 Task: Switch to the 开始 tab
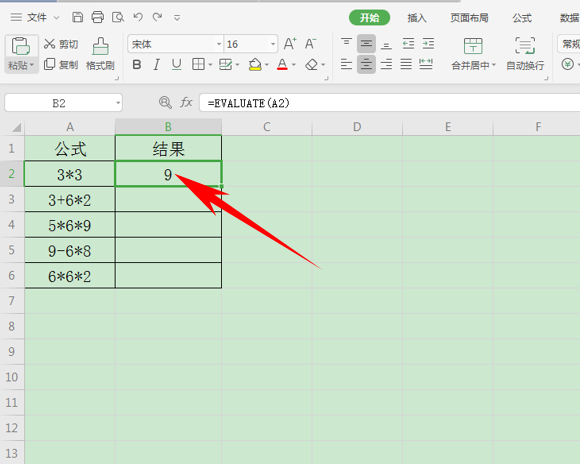(x=369, y=18)
